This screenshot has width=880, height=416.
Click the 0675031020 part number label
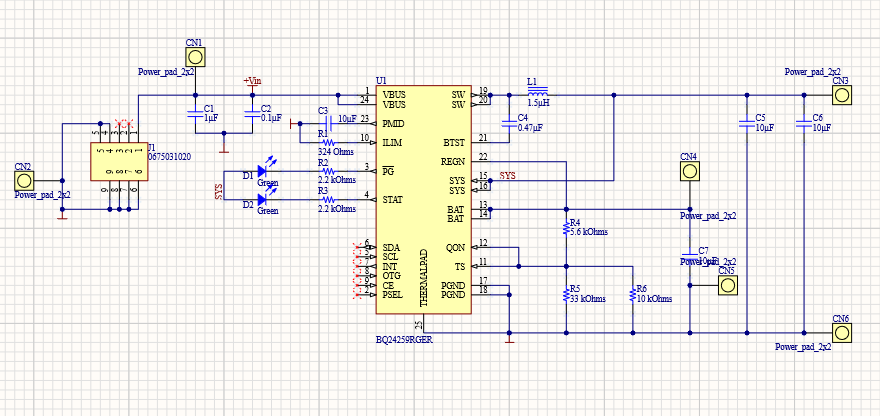point(169,157)
